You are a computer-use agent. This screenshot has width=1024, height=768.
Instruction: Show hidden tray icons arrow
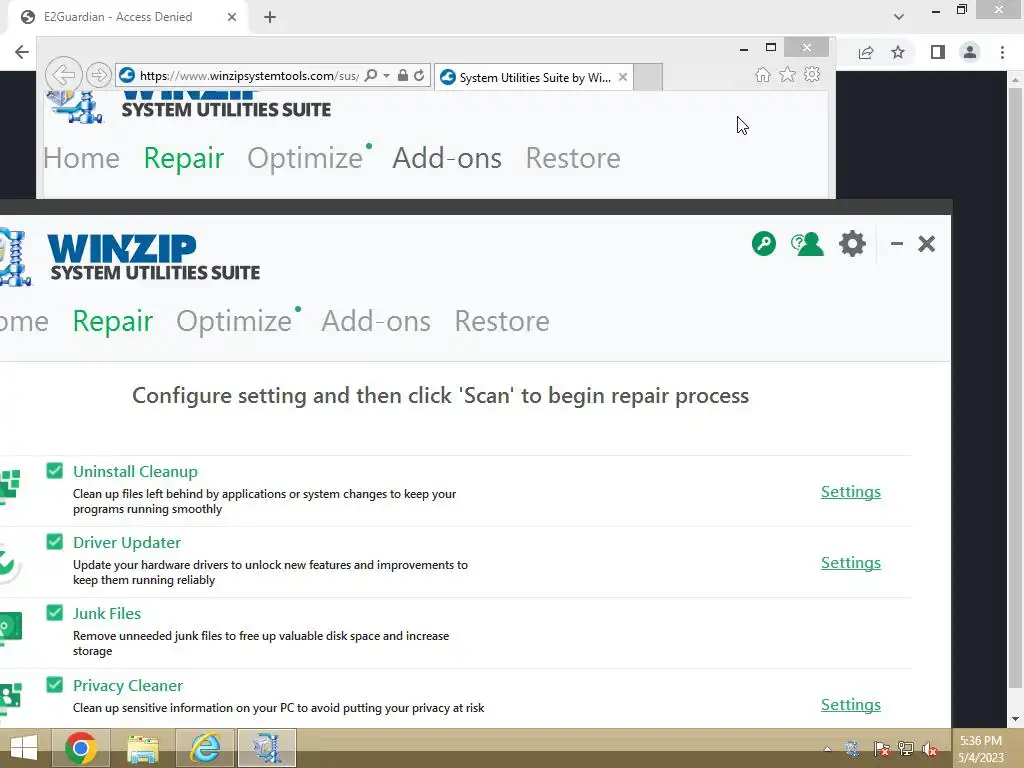827,749
